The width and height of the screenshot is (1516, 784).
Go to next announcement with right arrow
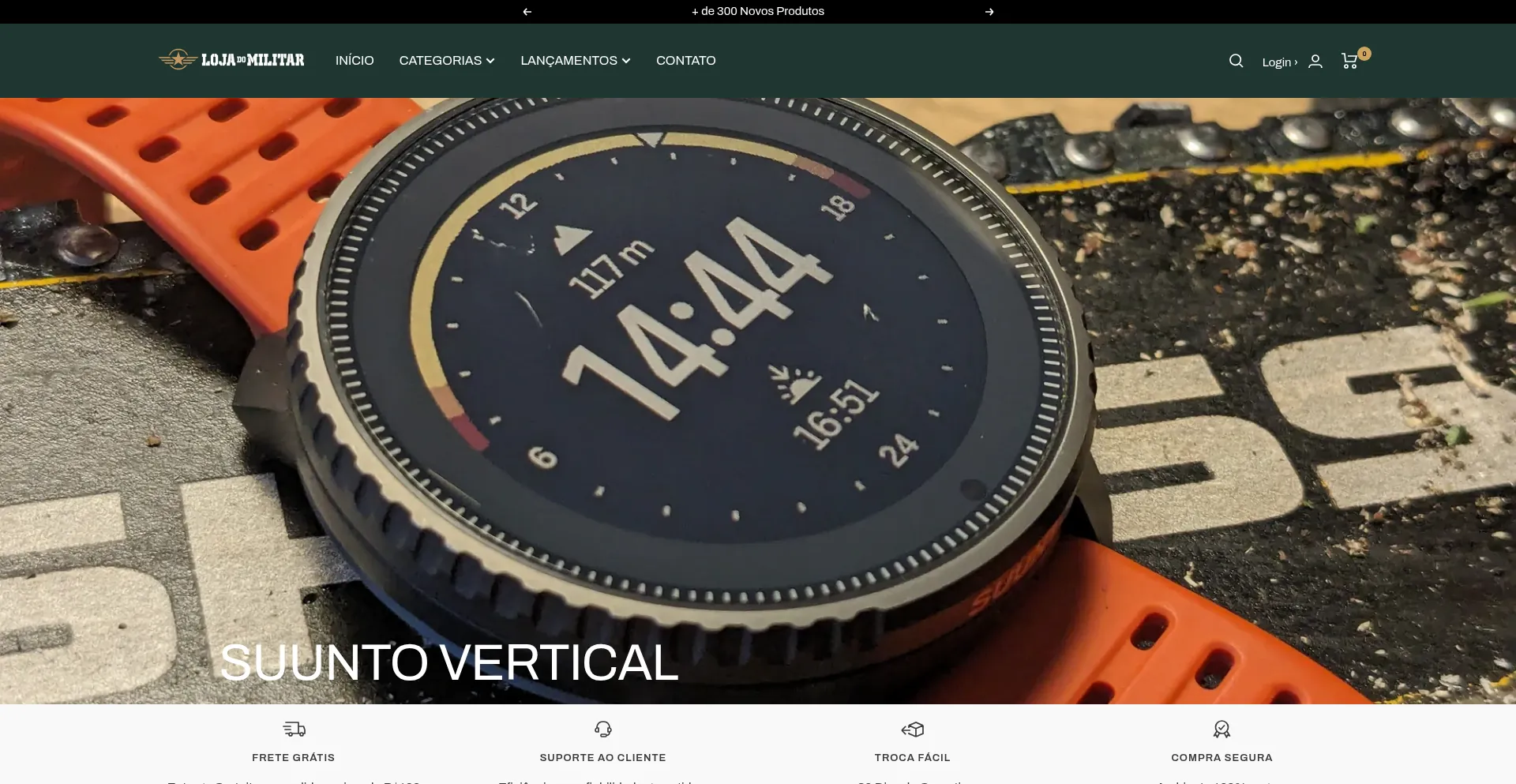[989, 12]
